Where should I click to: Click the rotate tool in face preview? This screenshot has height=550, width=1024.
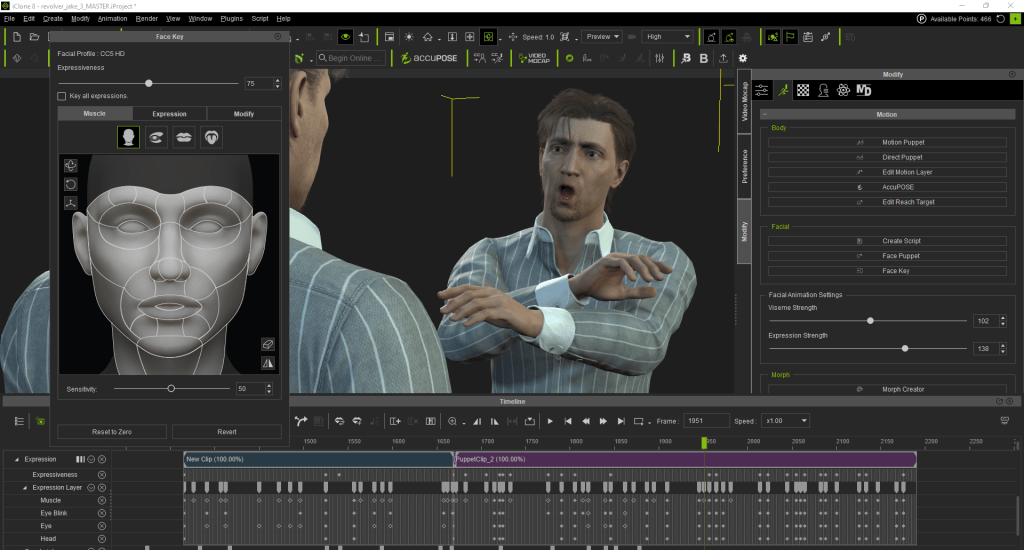point(71,184)
